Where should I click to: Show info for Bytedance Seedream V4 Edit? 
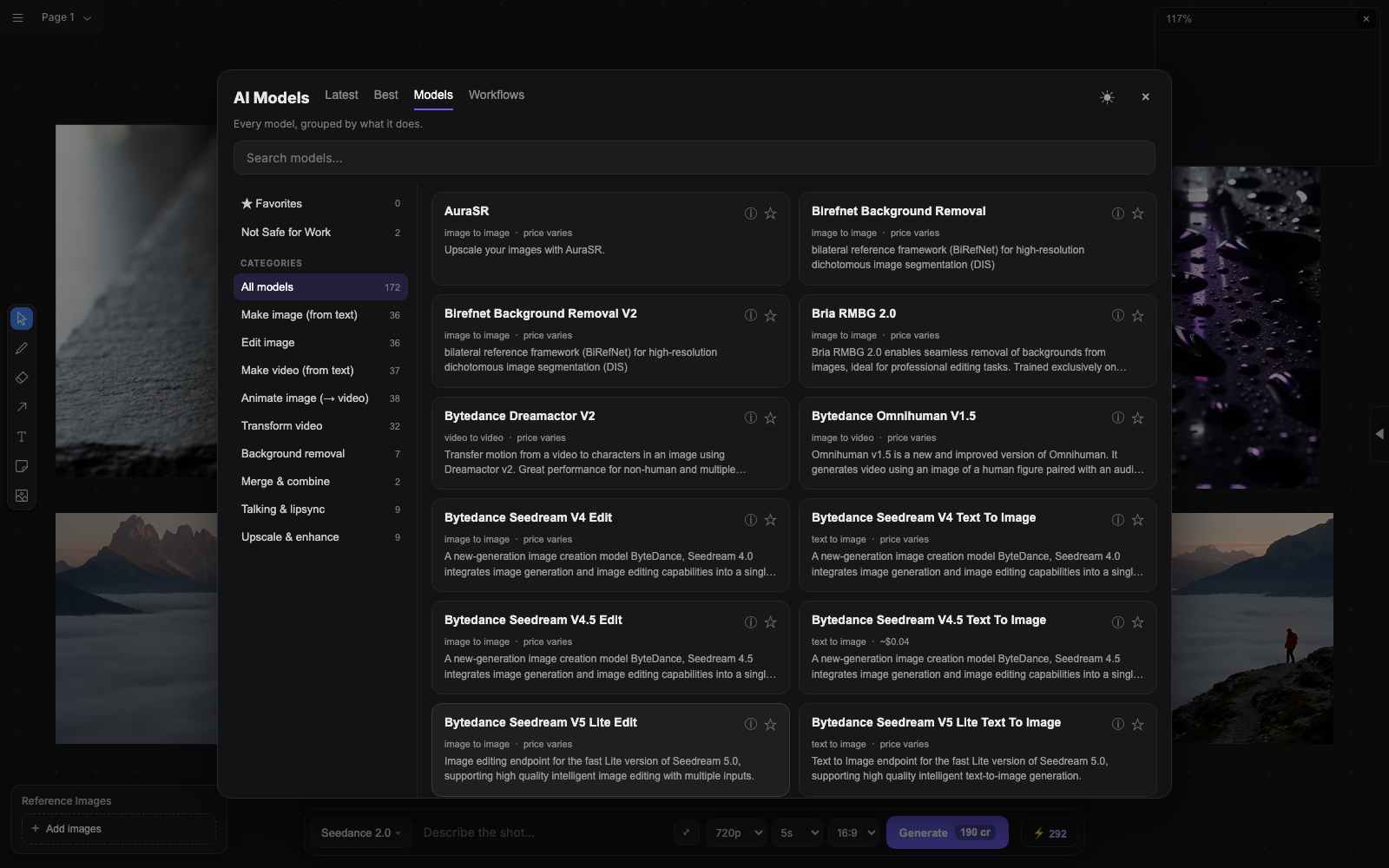750,520
